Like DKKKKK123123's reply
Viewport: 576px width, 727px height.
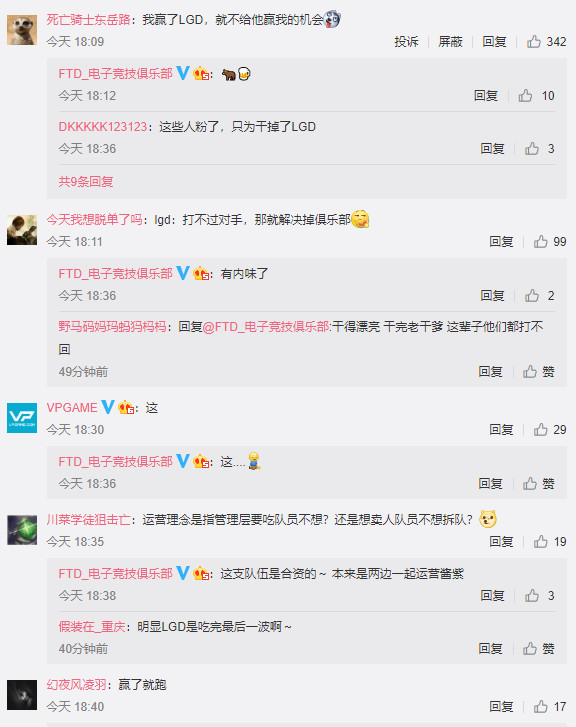pyautogui.click(x=539, y=148)
